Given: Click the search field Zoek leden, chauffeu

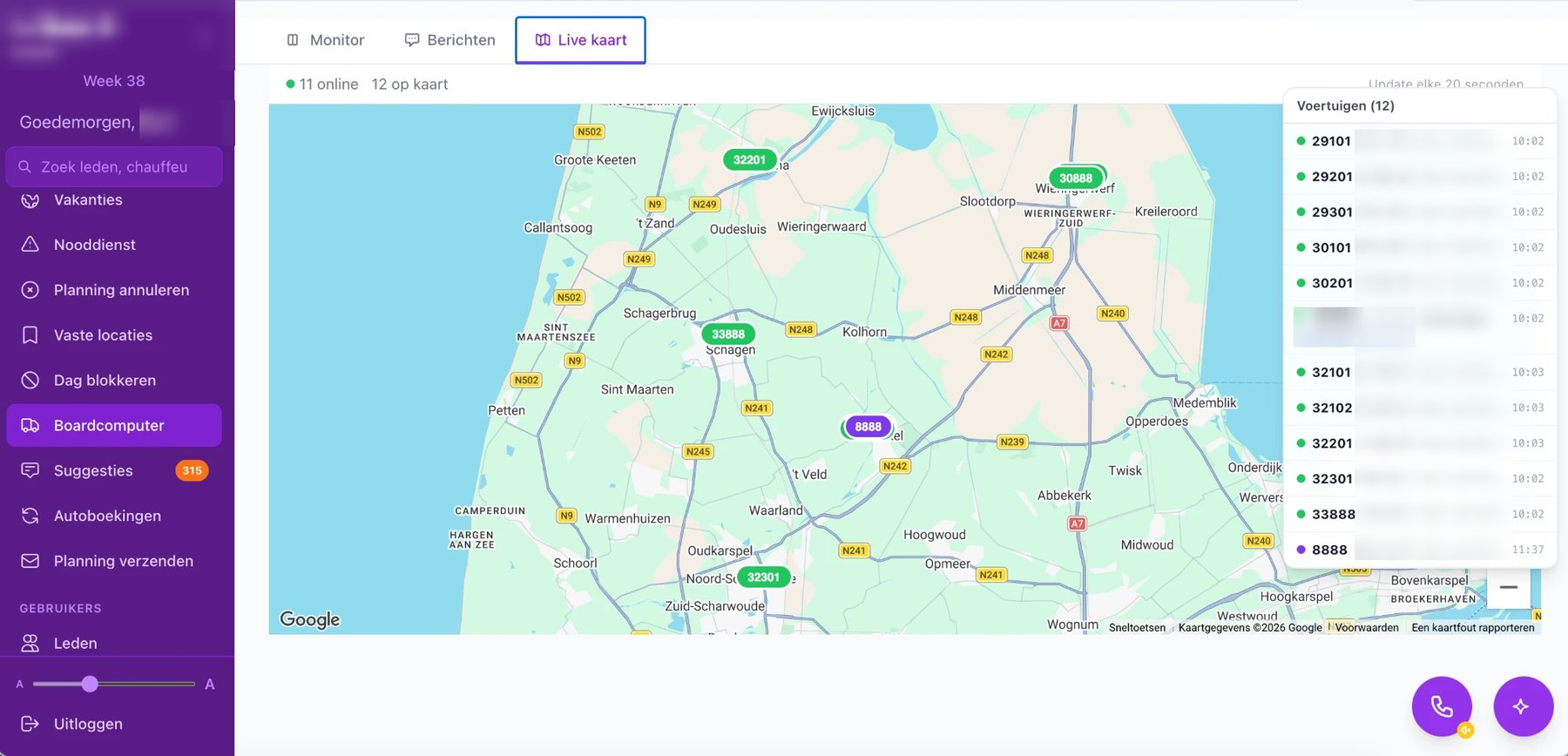Looking at the screenshot, I should click(114, 166).
